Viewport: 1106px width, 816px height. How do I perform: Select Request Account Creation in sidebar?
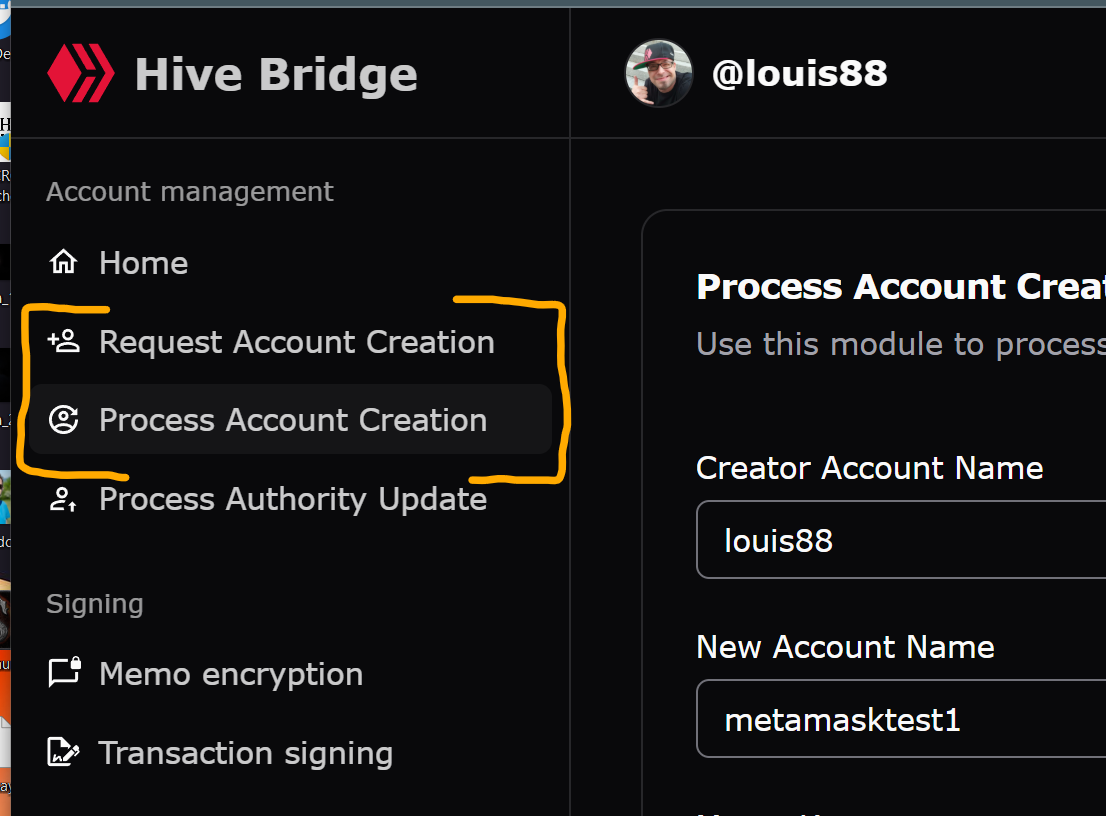291,342
